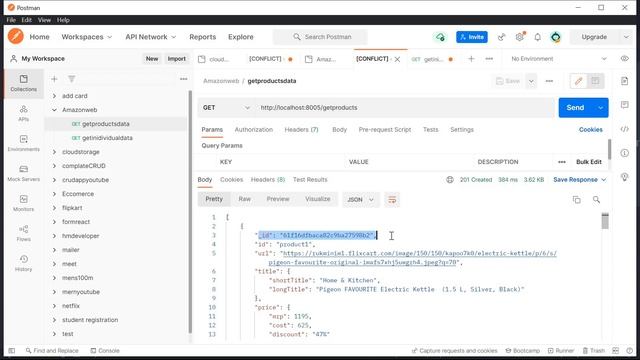This screenshot has width=640, height=360.
Task: Expand the flipkart collection
Action: click(54, 208)
